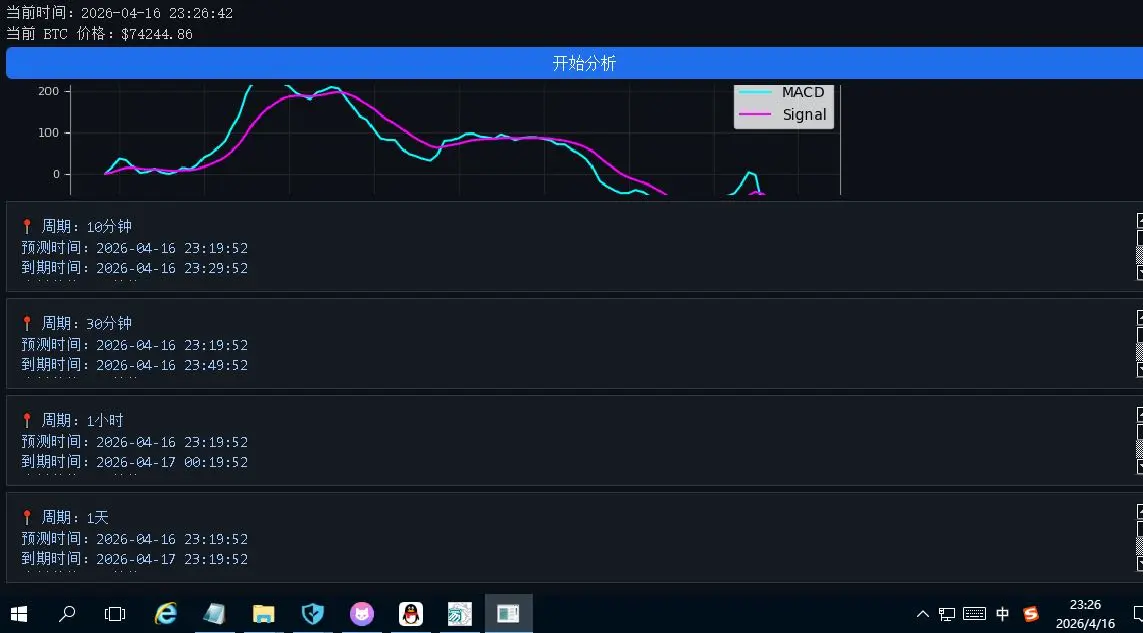Screen dimensions: 1143x633
Task: Click 到期时间 2026-04-17 23:19:52
Action: (135, 559)
